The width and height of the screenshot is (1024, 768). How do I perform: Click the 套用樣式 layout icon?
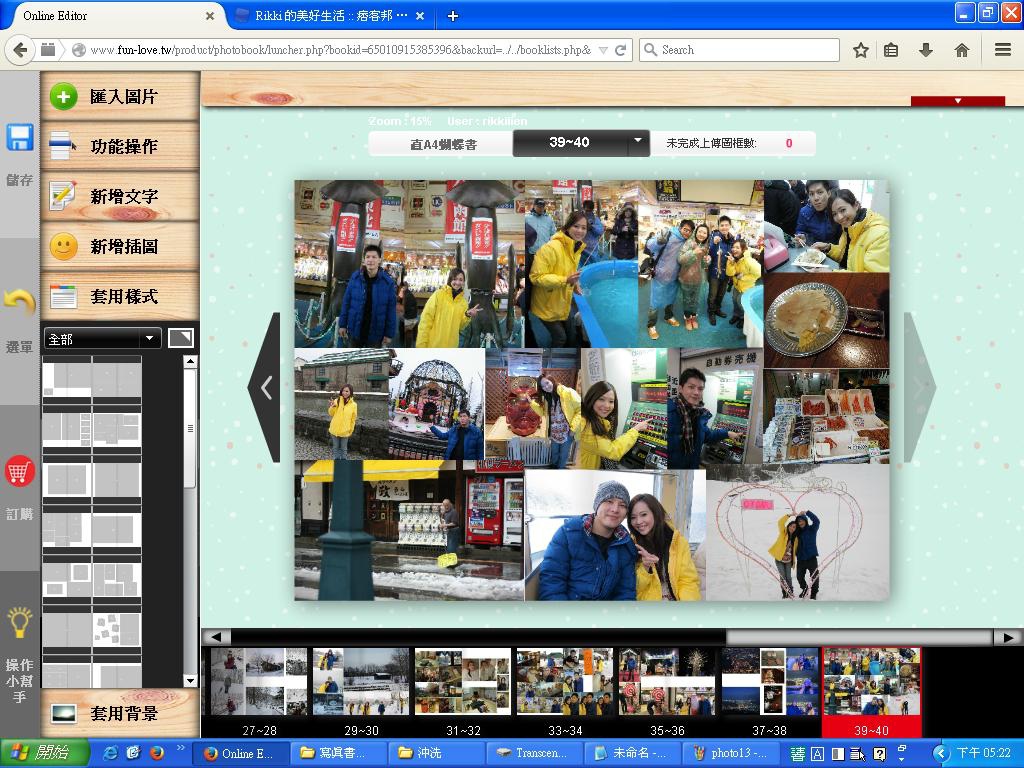[63, 296]
